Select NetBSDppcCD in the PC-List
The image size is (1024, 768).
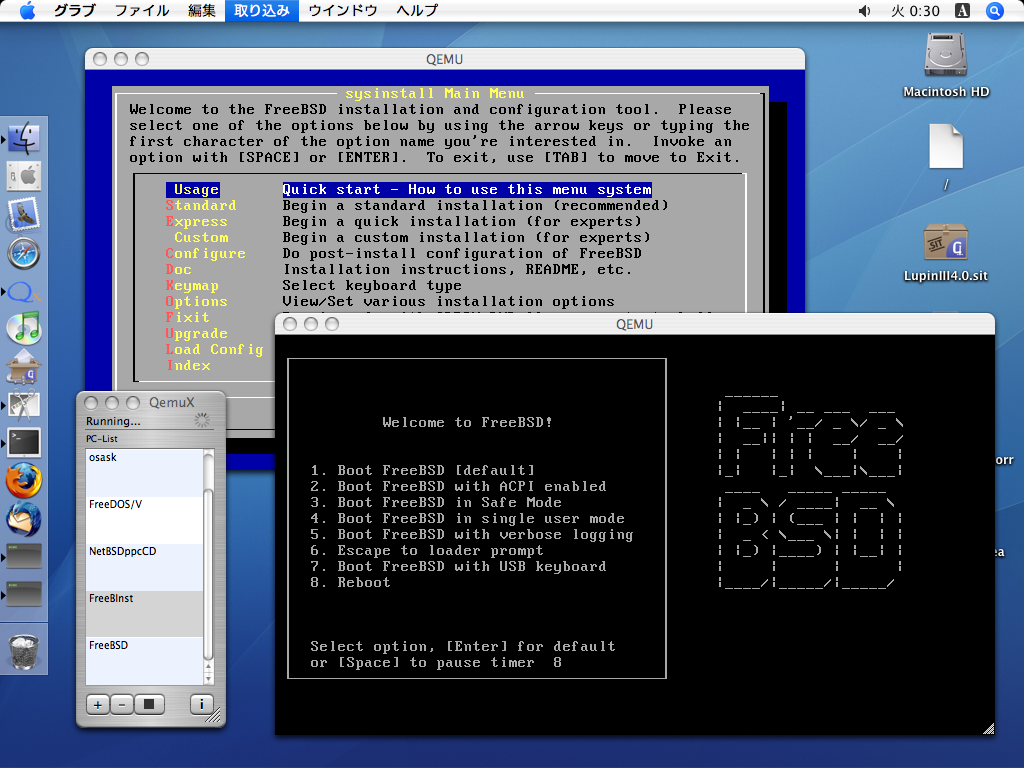(x=144, y=567)
